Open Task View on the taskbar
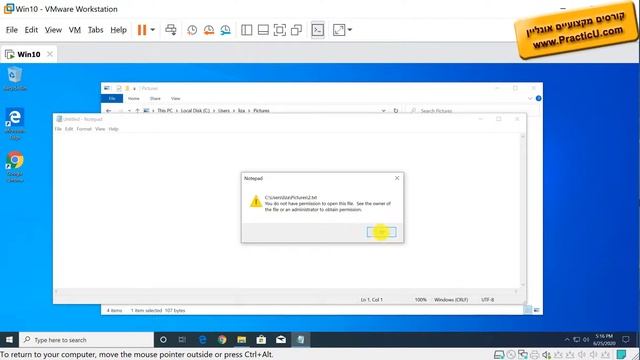The image size is (640, 360). [x=182, y=340]
